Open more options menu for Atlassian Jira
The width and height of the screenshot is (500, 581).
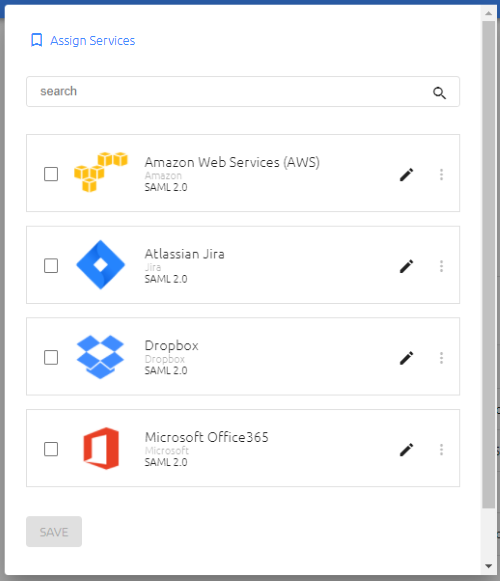[441, 266]
